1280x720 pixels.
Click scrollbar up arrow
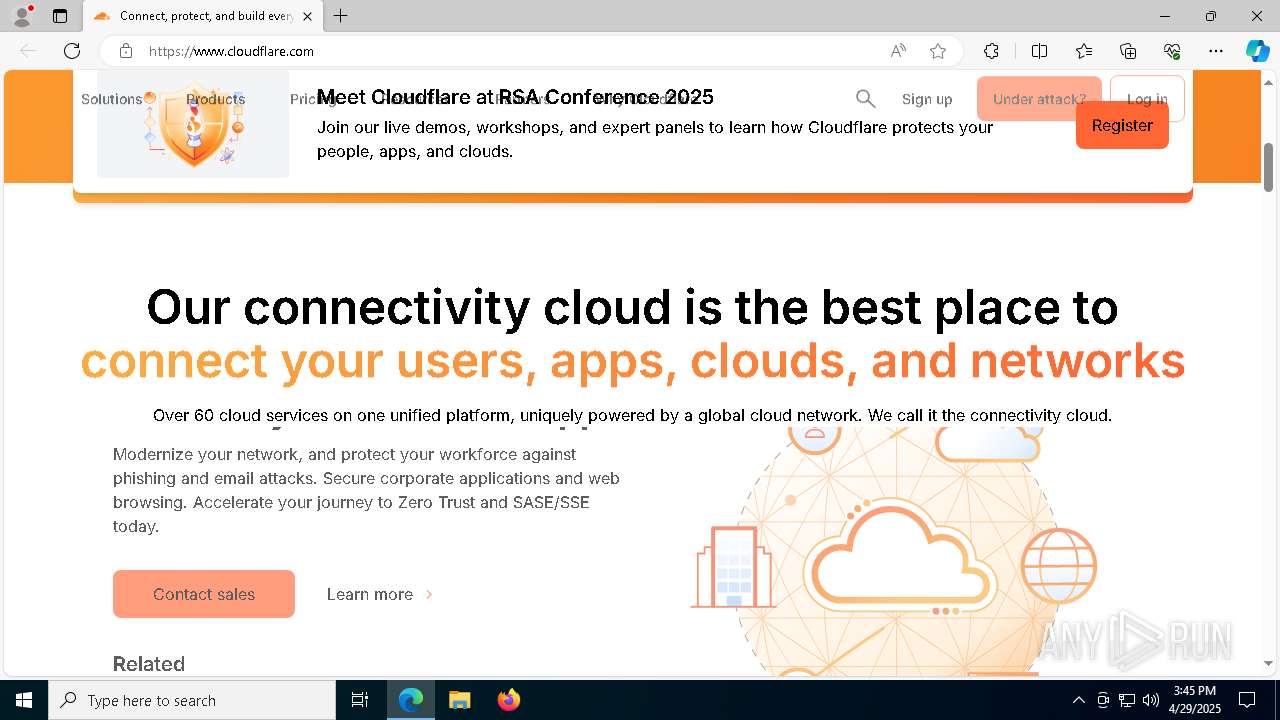point(1268,82)
